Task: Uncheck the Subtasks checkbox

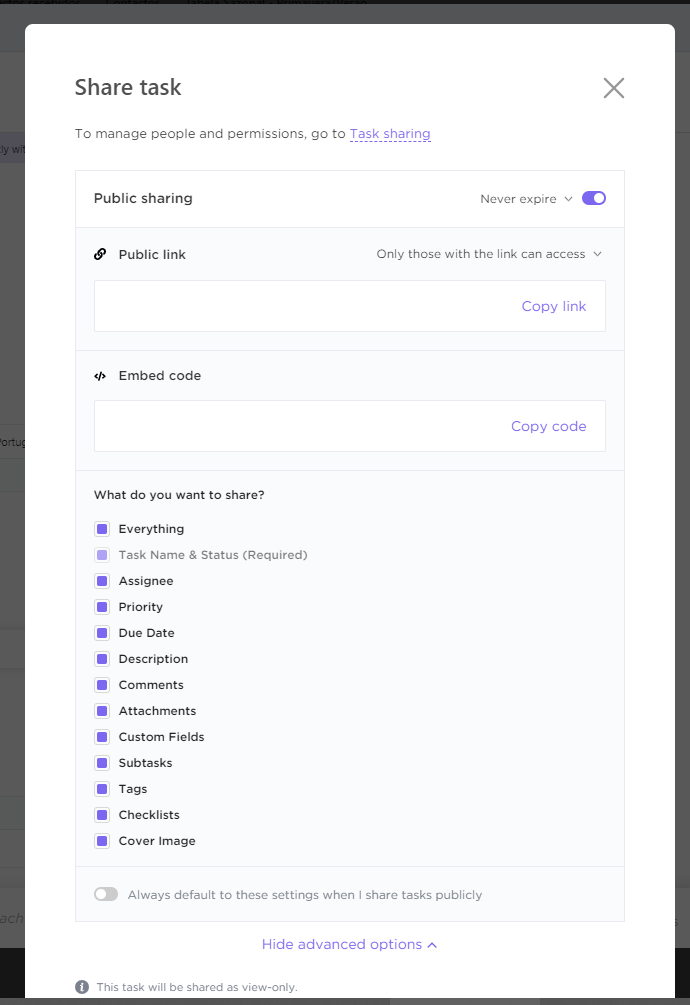Action: 102,763
